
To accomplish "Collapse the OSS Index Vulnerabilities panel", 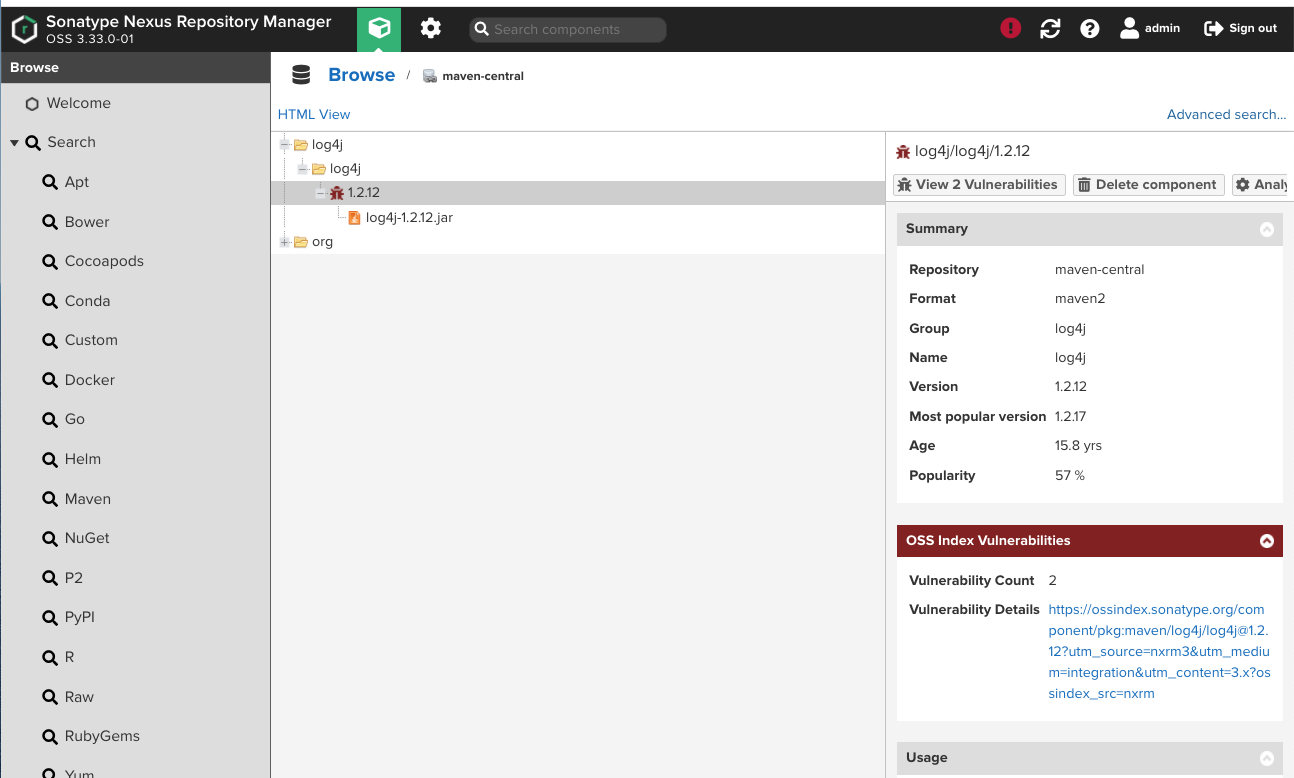I will pos(1266,541).
